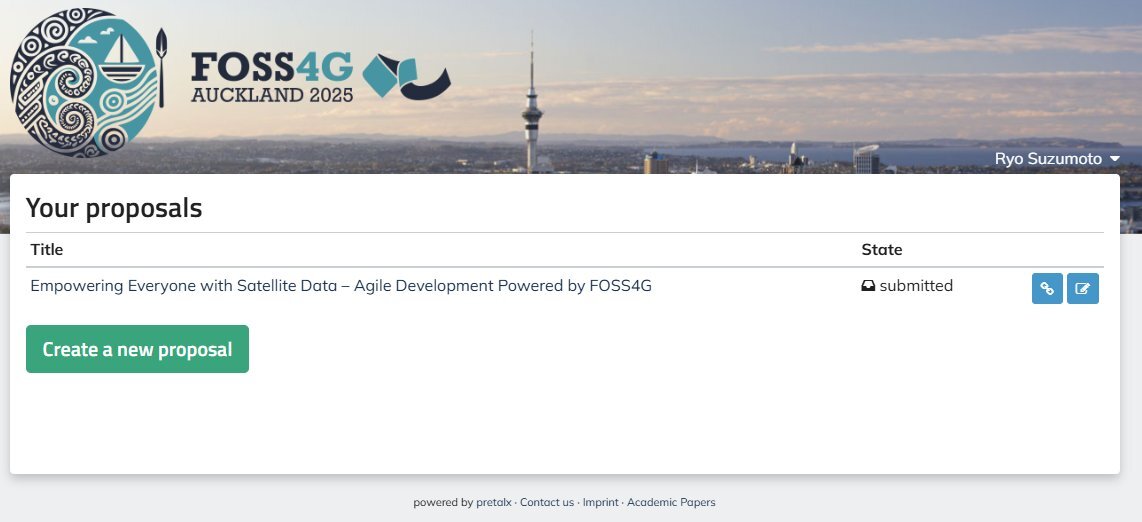The width and height of the screenshot is (1142, 522).
Task: Click the 'Your proposals' heading
Action: point(114,208)
